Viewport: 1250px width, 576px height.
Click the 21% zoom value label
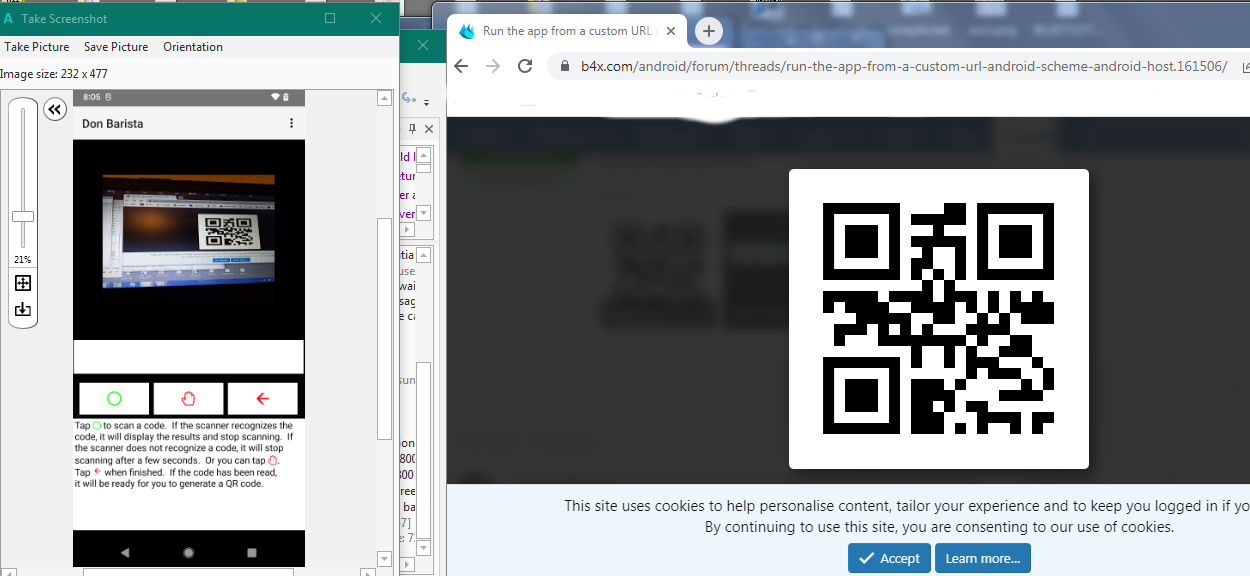pyautogui.click(x=22, y=259)
